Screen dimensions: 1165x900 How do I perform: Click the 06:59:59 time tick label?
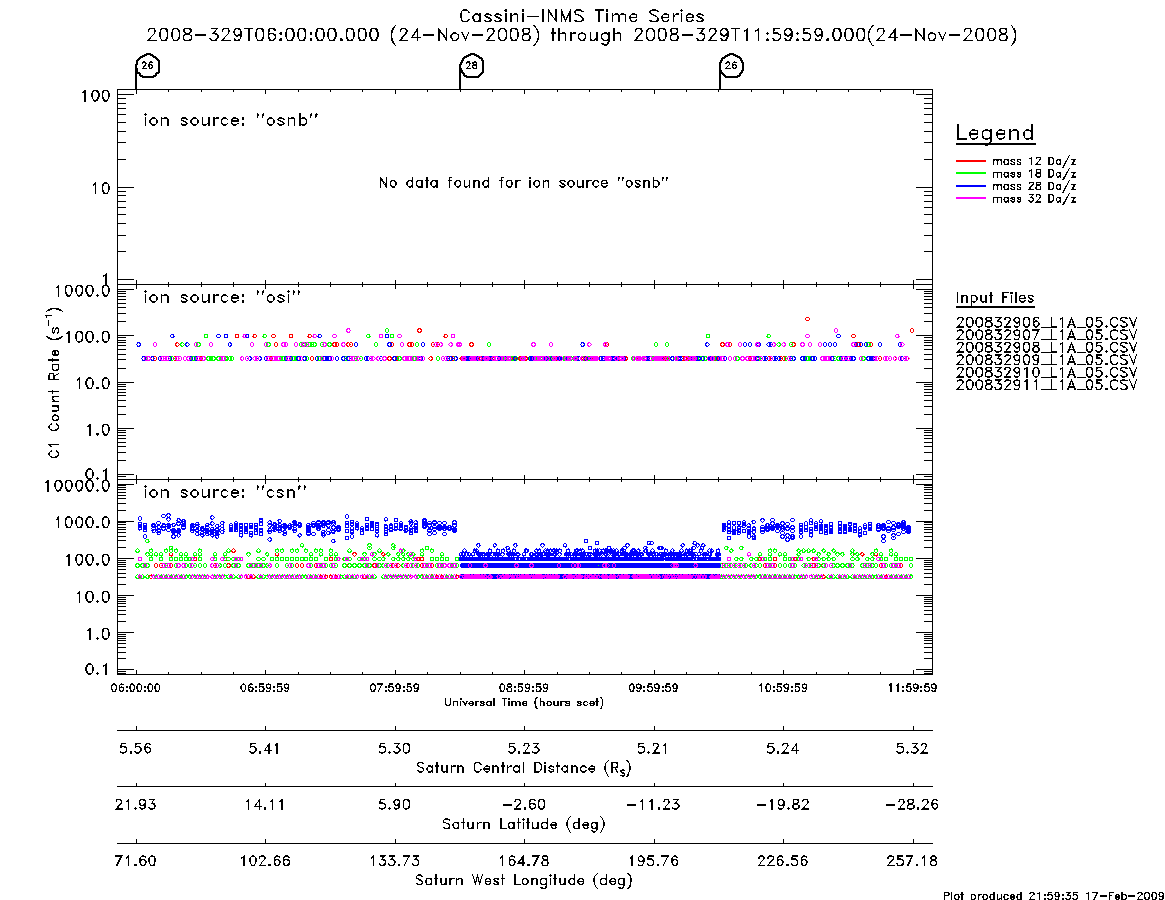[x=265, y=688]
